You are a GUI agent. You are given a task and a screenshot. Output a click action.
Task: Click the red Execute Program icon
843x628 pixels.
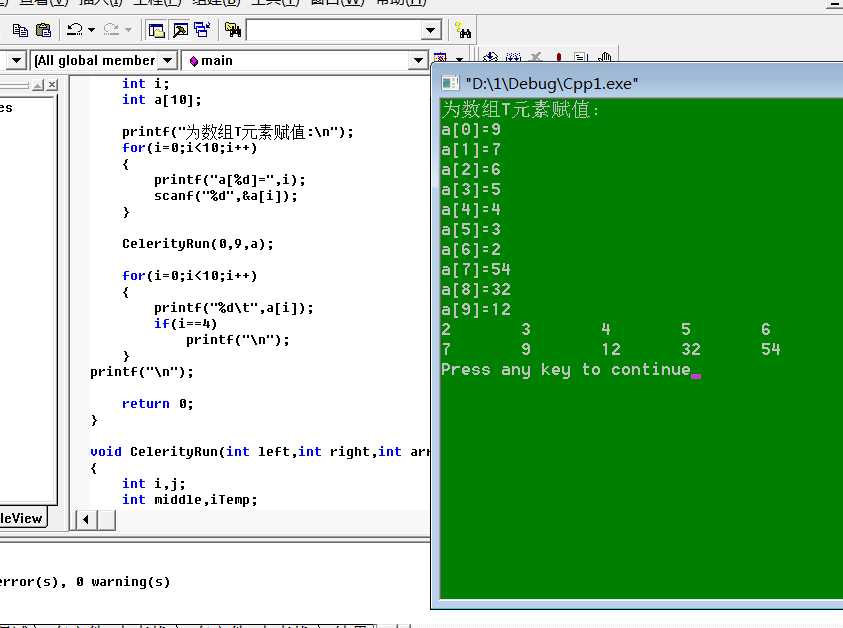pos(559,57)
